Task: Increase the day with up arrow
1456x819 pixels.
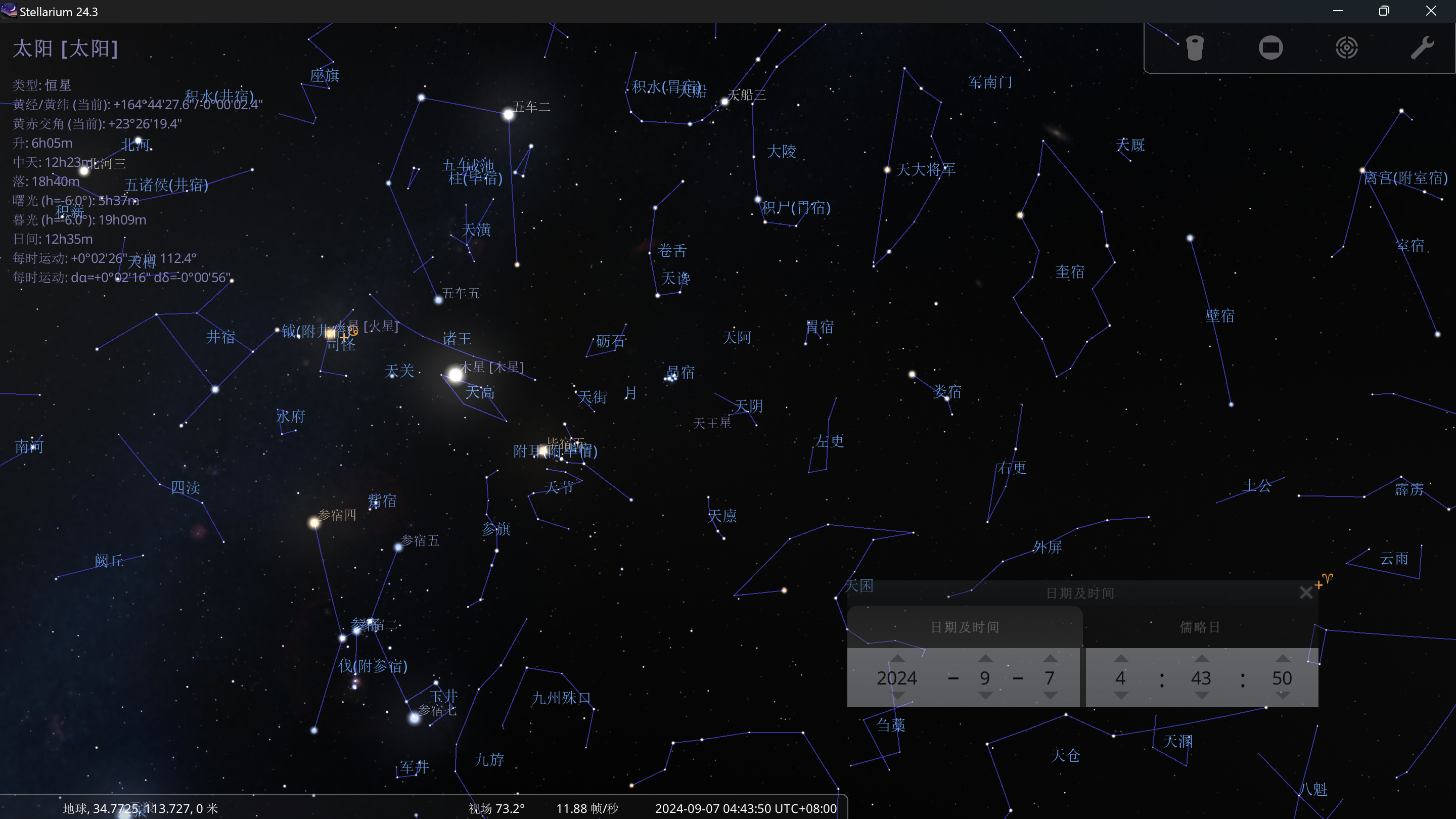Action: click(x=1050, y=659)
